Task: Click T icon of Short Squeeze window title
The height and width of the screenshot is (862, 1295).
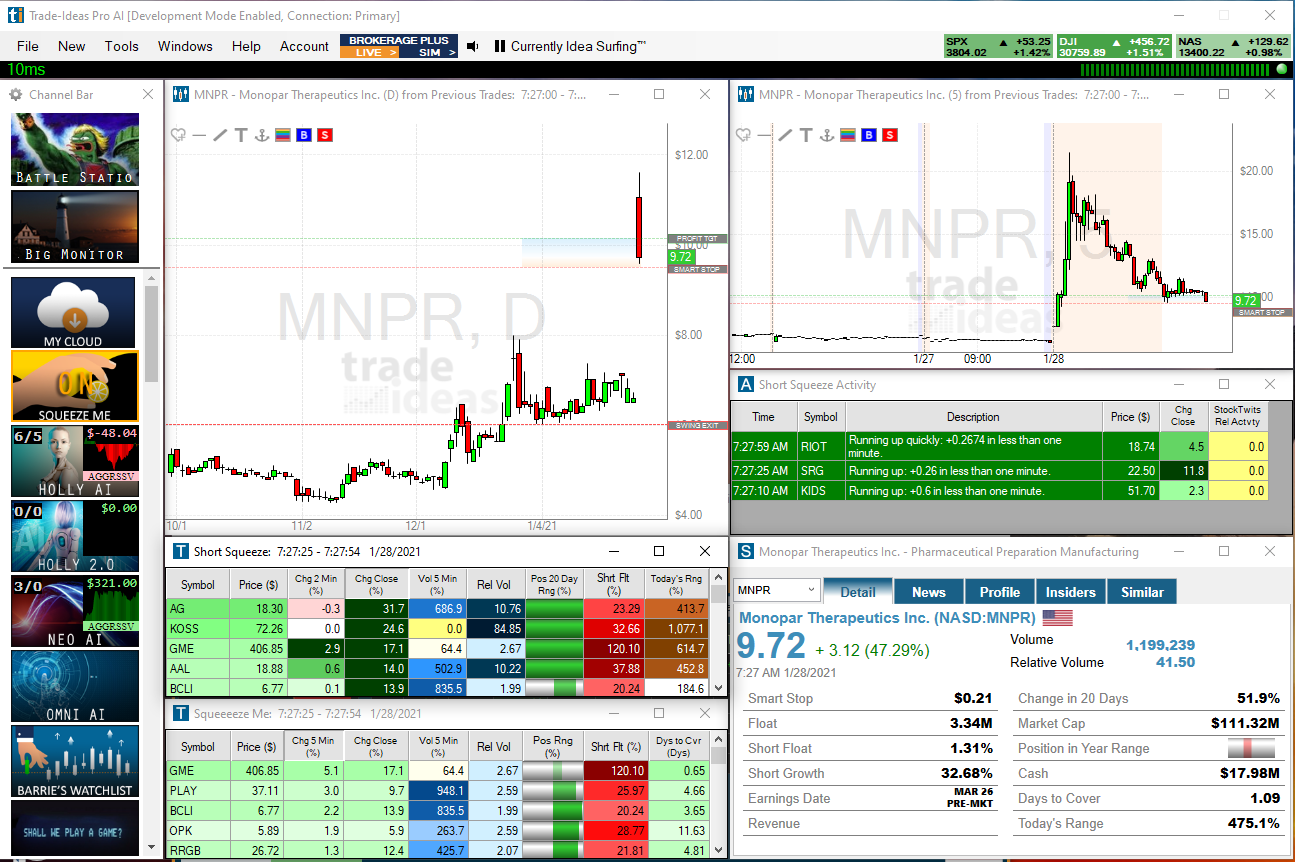Action: (180, 551)
